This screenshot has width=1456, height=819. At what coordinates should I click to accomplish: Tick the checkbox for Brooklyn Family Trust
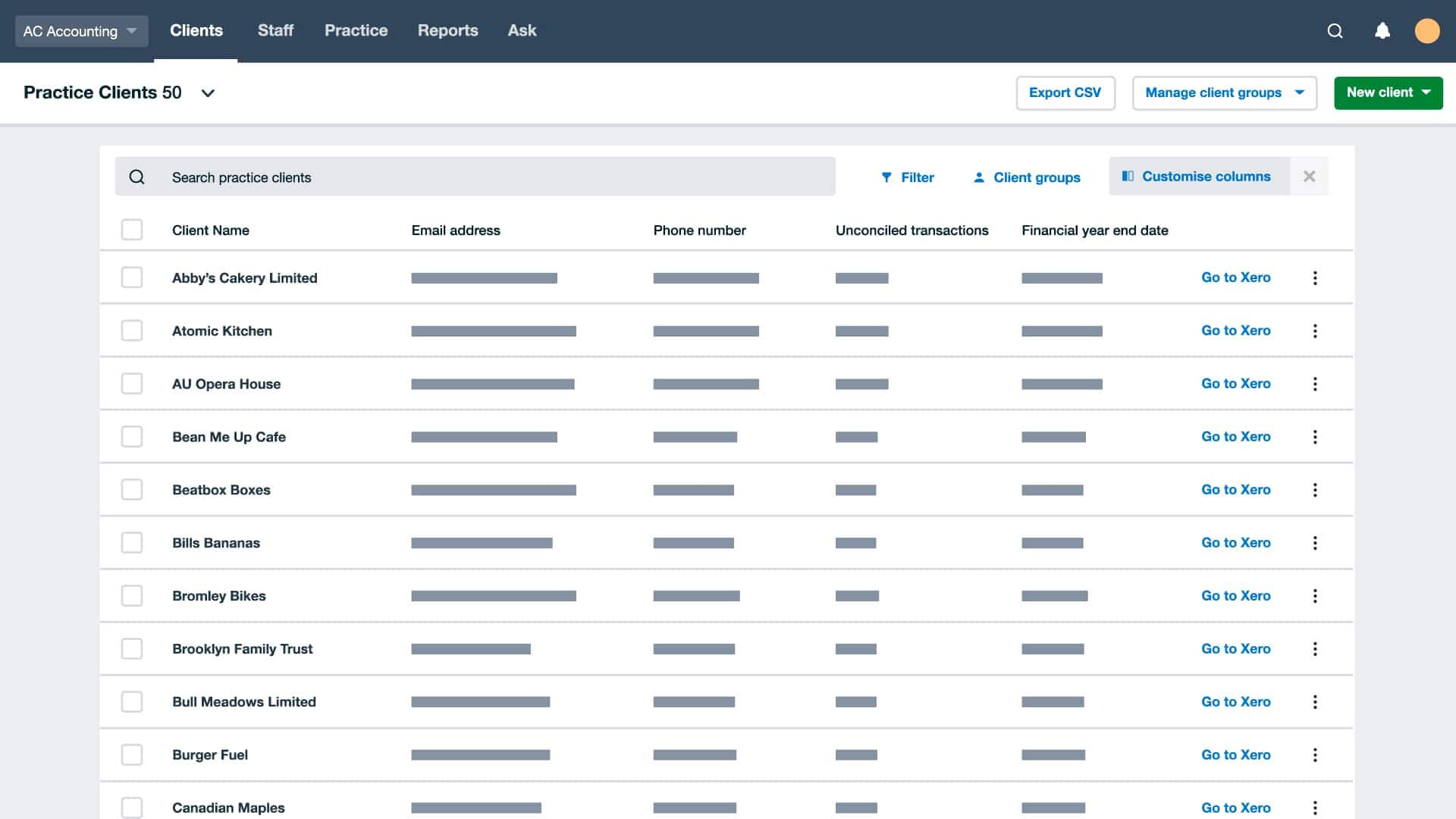point(132,648)
